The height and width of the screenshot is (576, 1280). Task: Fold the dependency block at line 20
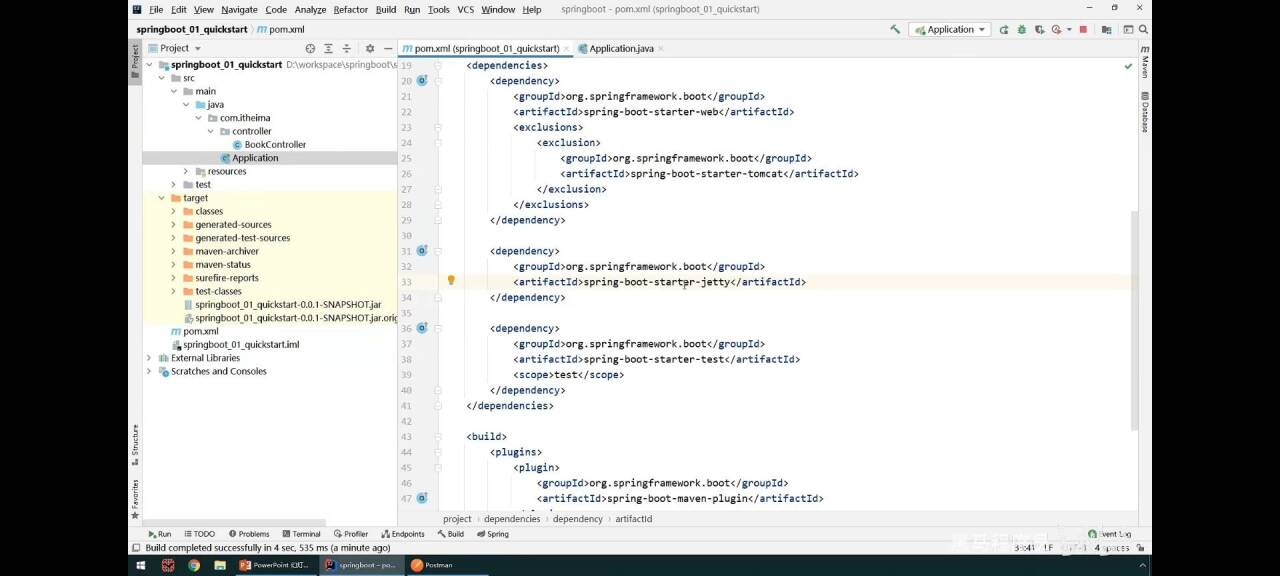[438, 81]
